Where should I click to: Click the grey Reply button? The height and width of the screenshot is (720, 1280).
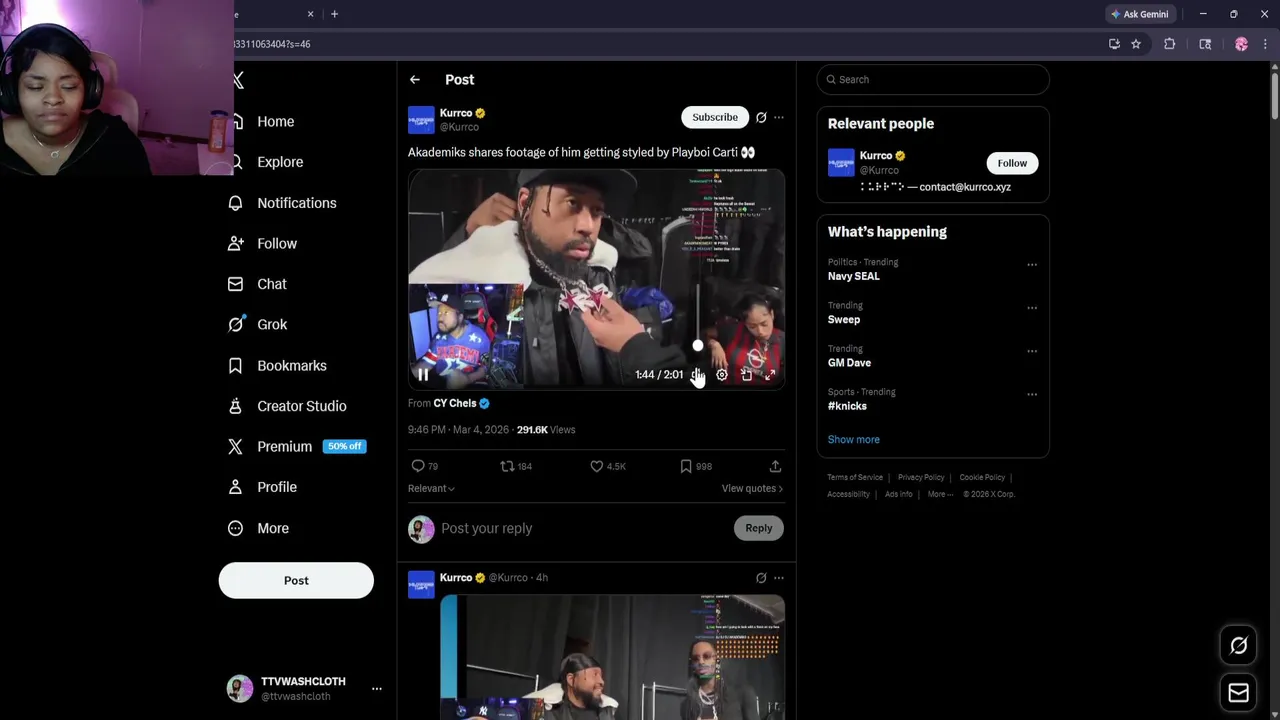click(x=759, y=528)
